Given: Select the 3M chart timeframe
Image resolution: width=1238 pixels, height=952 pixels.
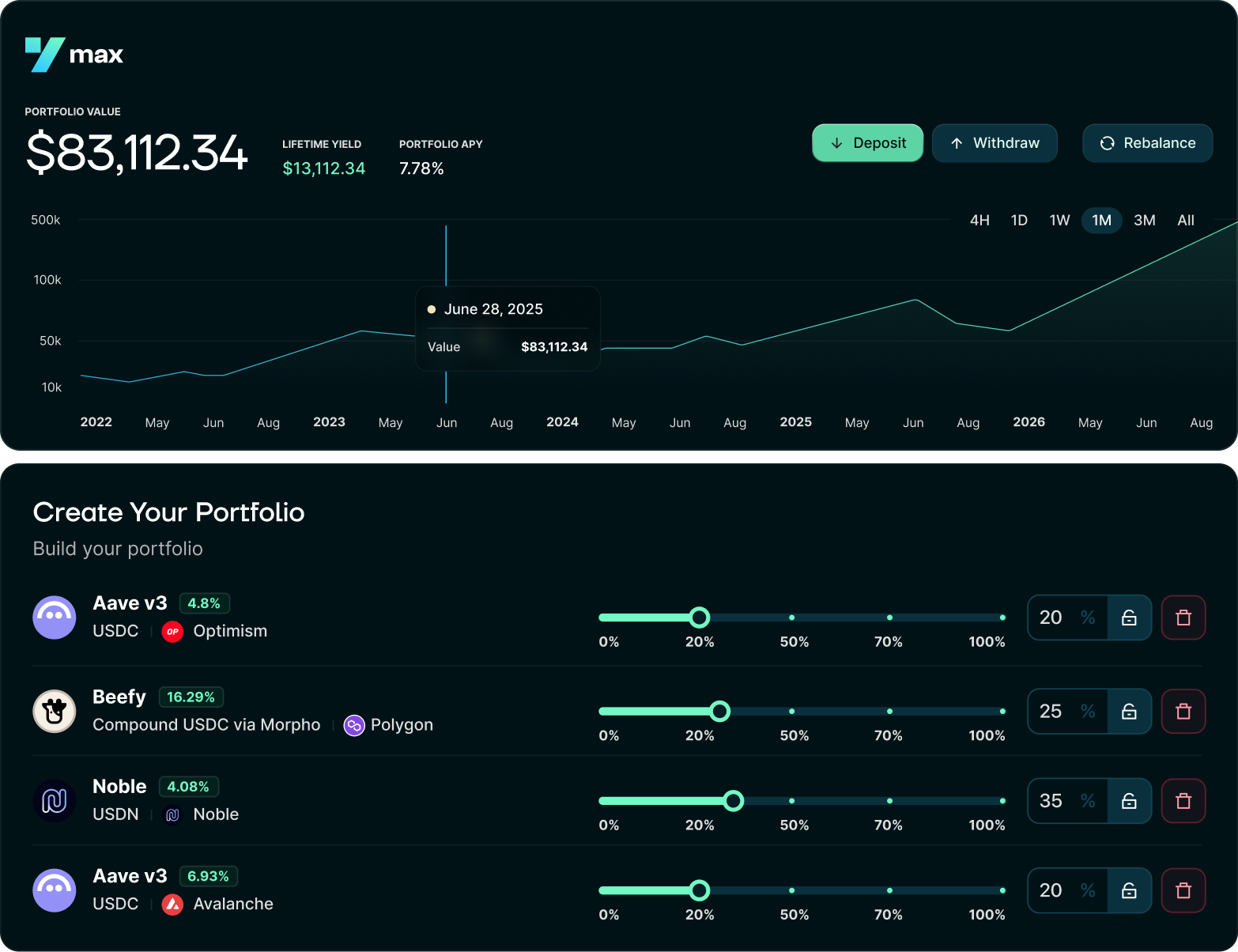Looking at the screenshot, I should coord(1144,221).
